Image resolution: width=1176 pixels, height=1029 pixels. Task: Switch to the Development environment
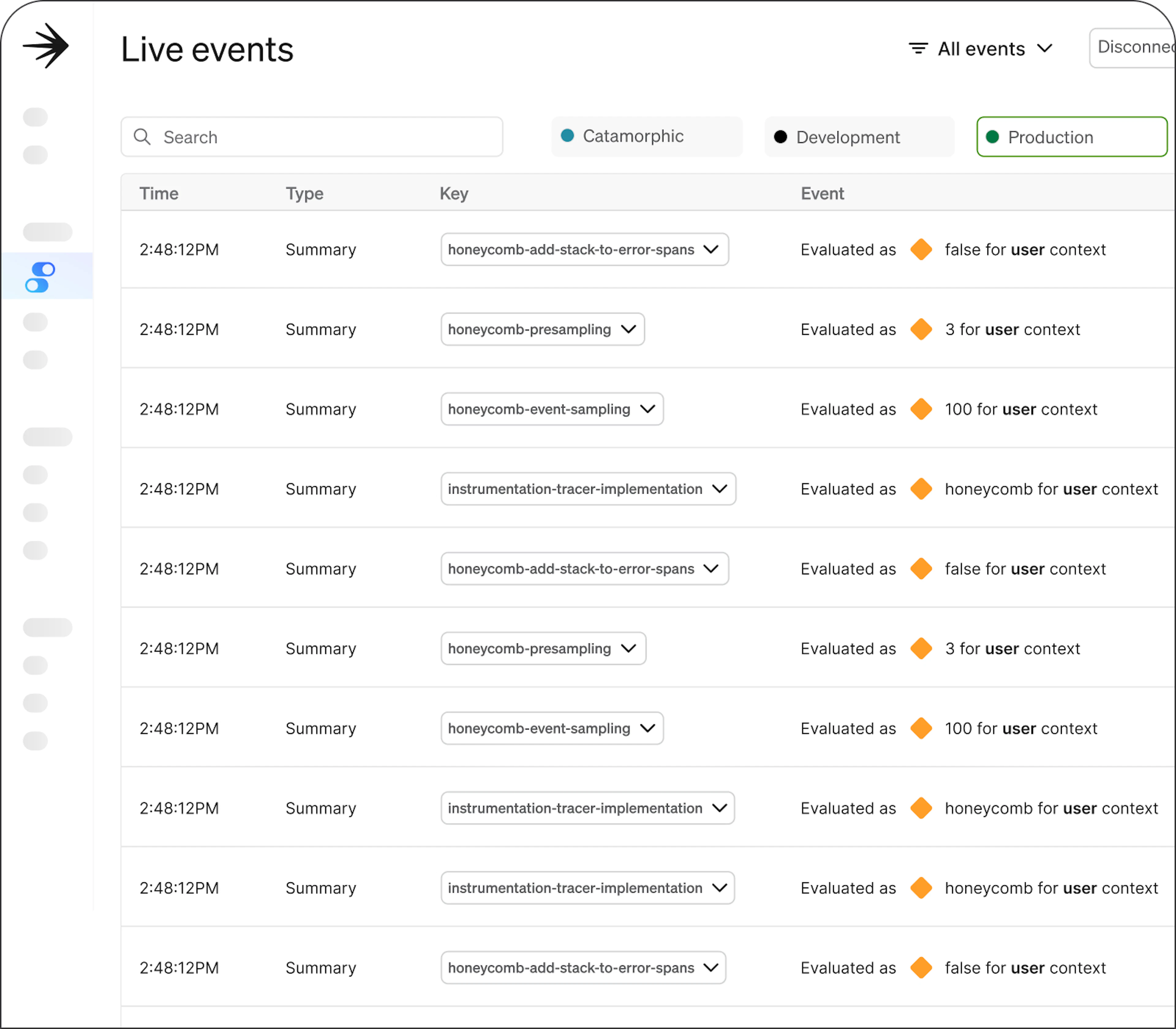tap(859, 137)
